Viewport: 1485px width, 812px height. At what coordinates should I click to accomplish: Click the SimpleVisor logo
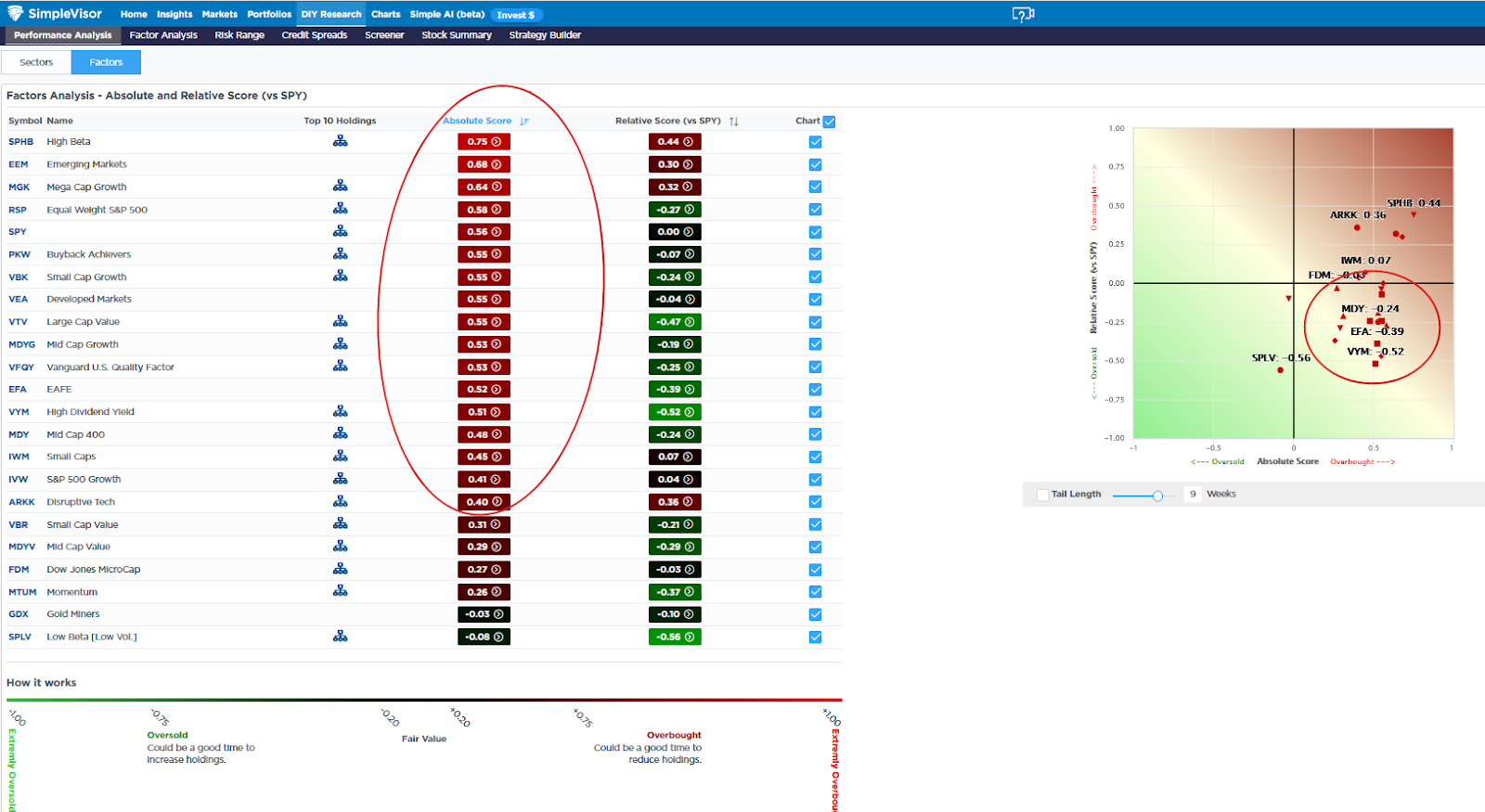click(x=55, y=14)
